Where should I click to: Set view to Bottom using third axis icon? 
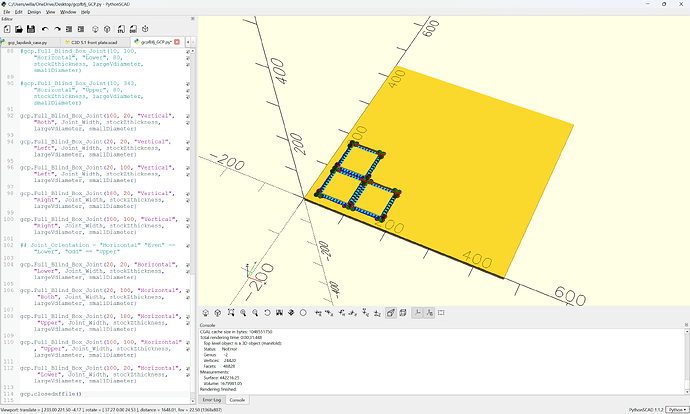[341, 313]
